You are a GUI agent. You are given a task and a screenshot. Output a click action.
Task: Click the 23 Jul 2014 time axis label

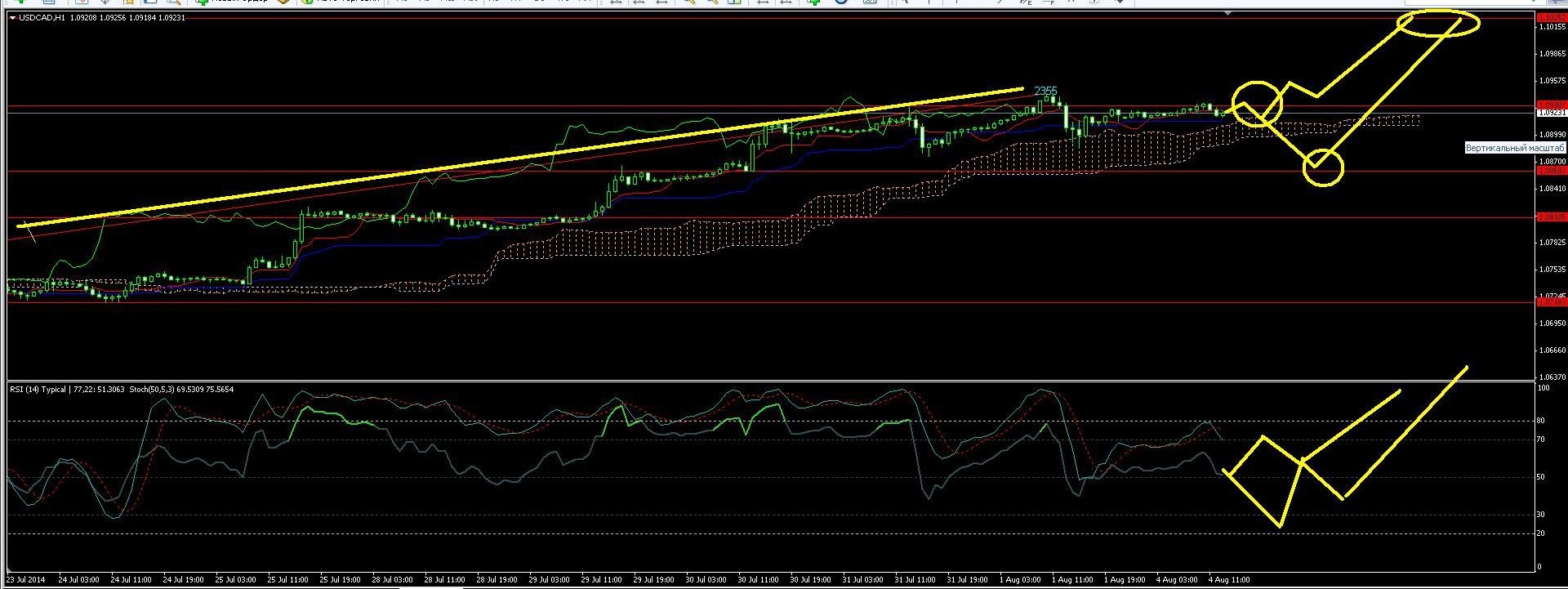tap(26, 580)
